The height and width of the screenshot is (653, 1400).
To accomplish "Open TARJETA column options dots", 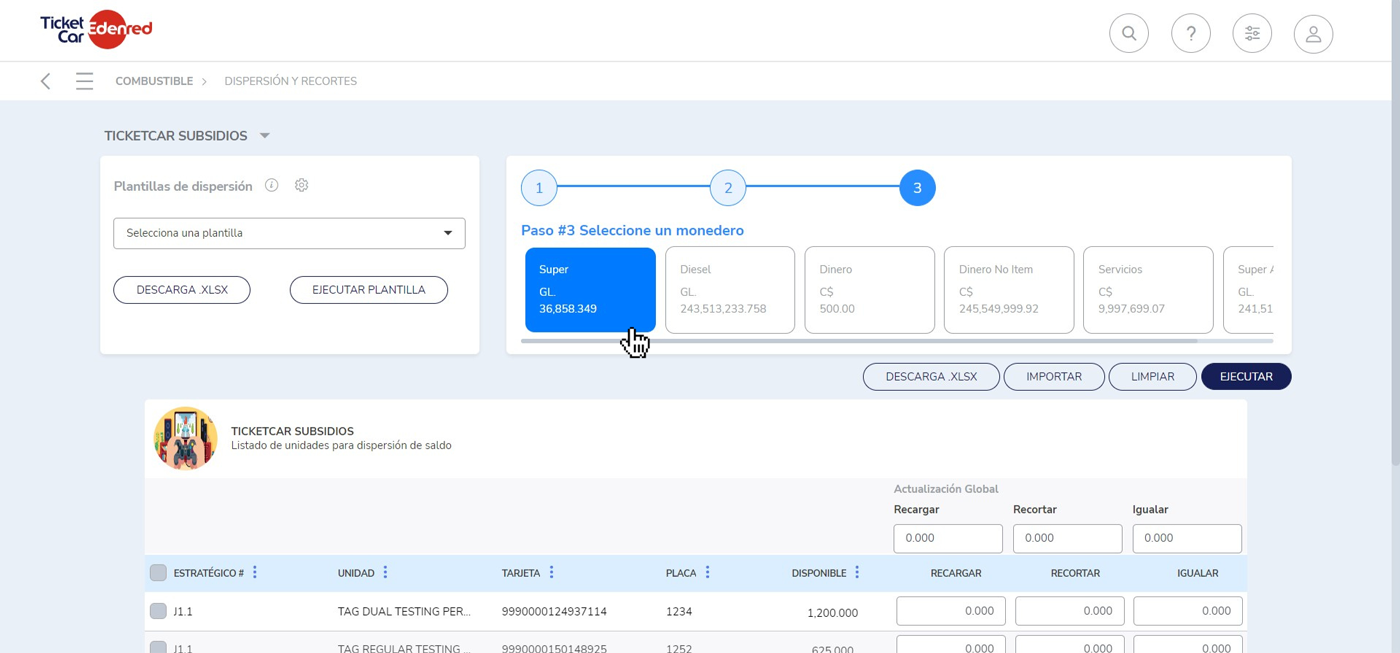I will (551, 572).
